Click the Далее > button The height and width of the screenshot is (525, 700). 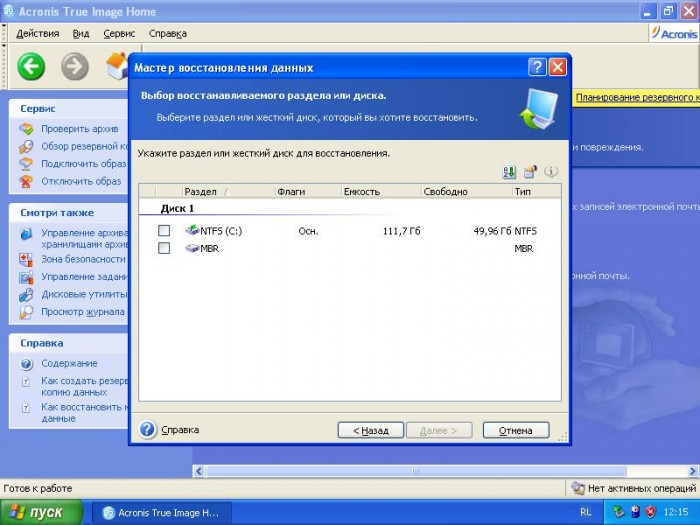click(439, 430)
